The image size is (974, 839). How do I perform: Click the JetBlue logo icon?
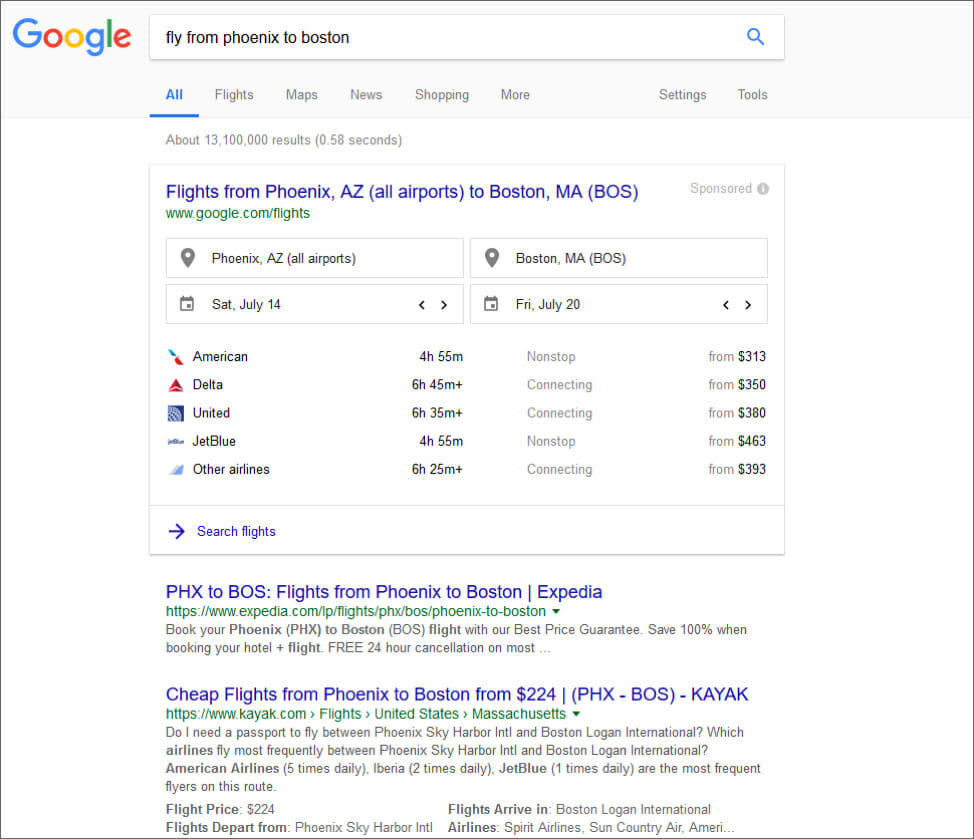click(x=176, y=442)
